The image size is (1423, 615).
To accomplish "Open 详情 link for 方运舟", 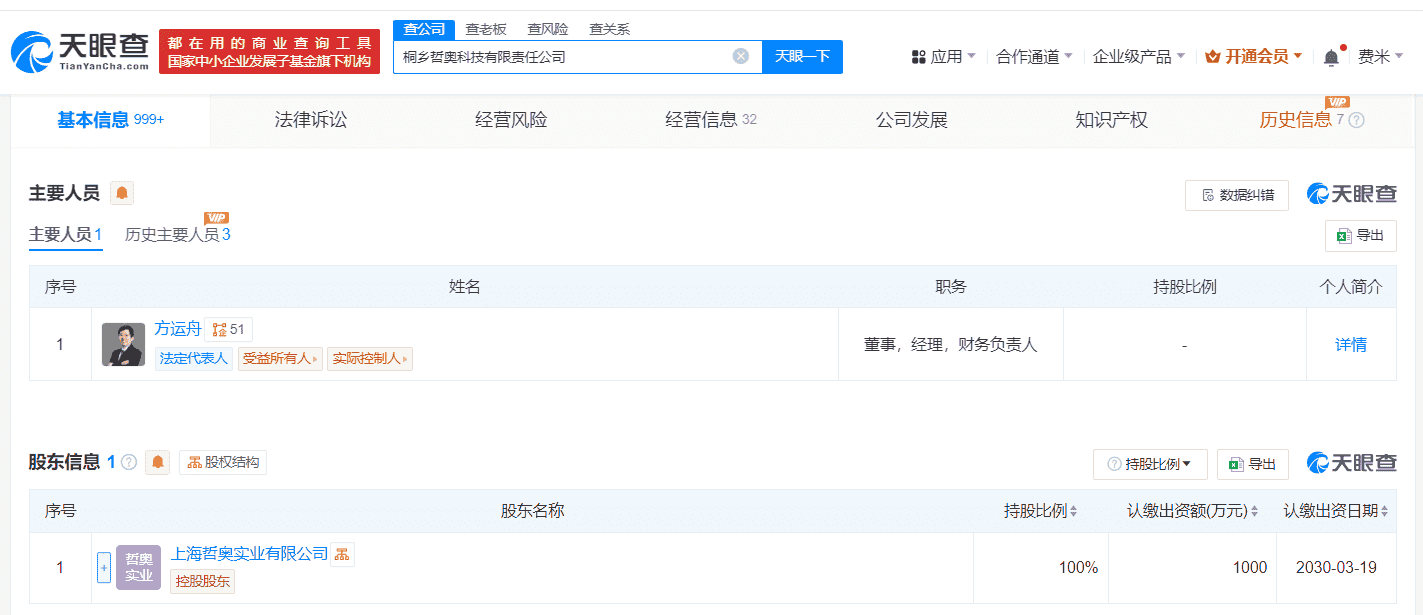I will click(1350, 344).
